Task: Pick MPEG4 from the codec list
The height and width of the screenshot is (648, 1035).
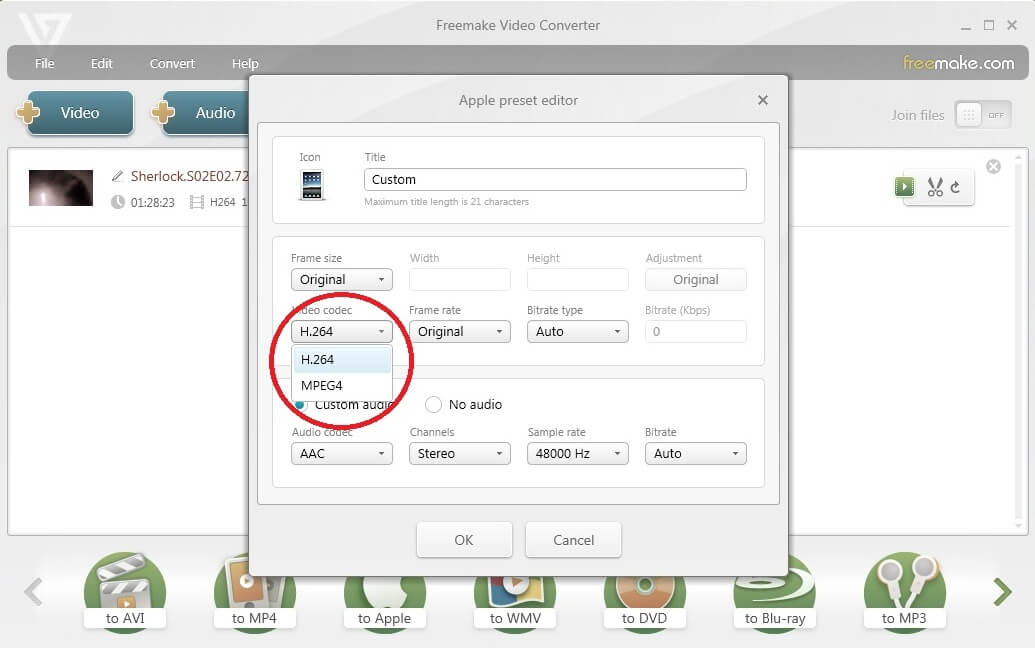Action: click(x=342, y=385)
